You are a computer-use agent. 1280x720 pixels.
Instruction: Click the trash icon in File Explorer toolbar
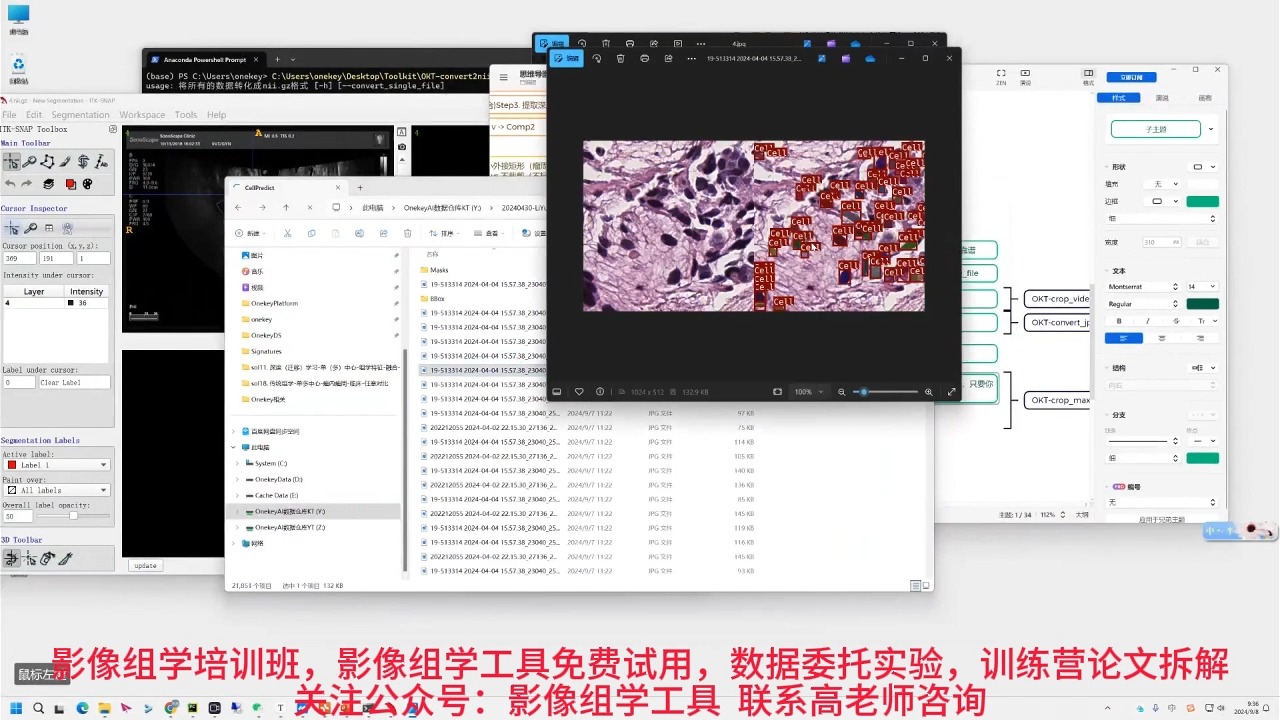[x=407, y=233]
